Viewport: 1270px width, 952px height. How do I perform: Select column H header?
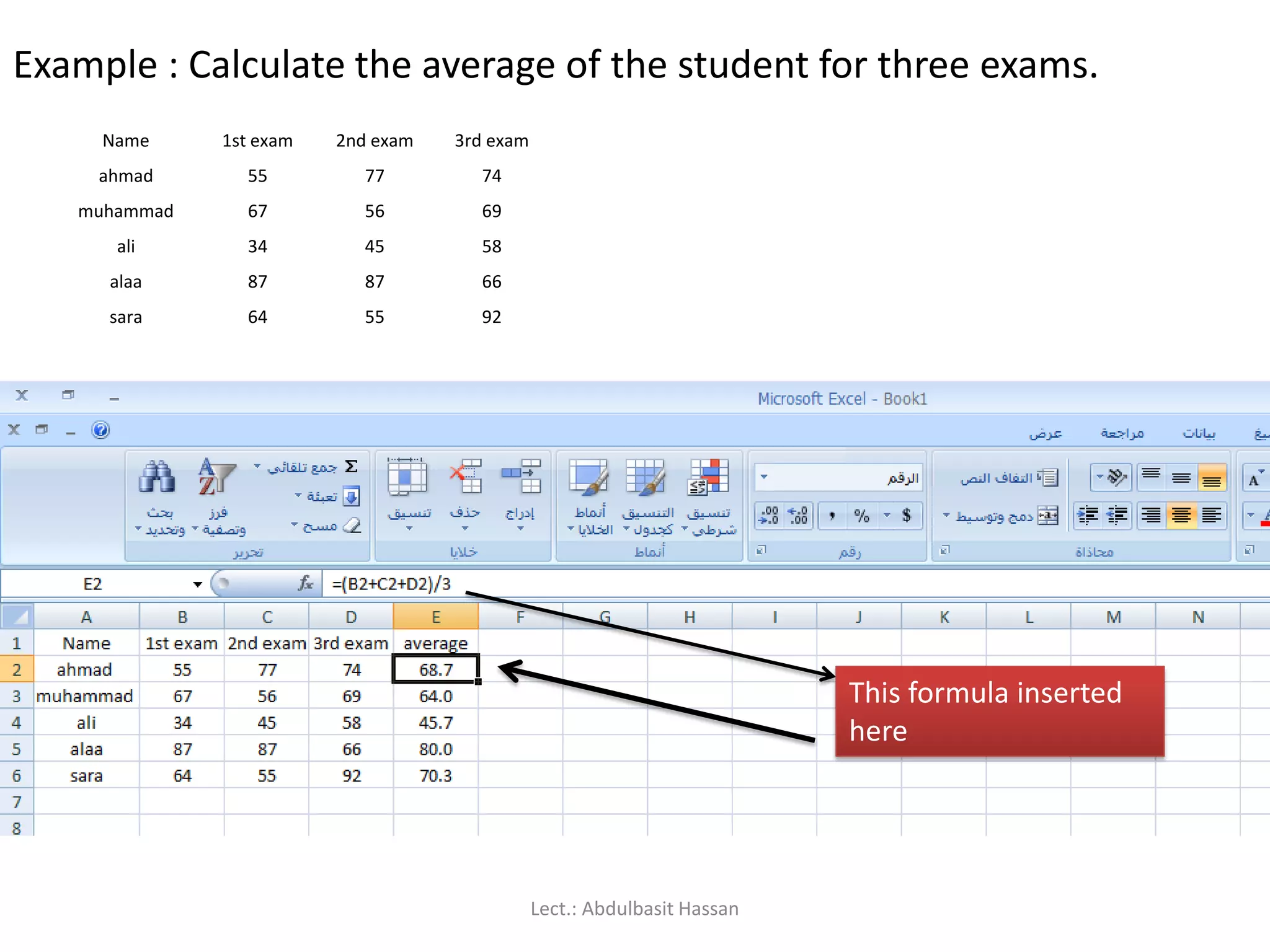tap(690, 617)
